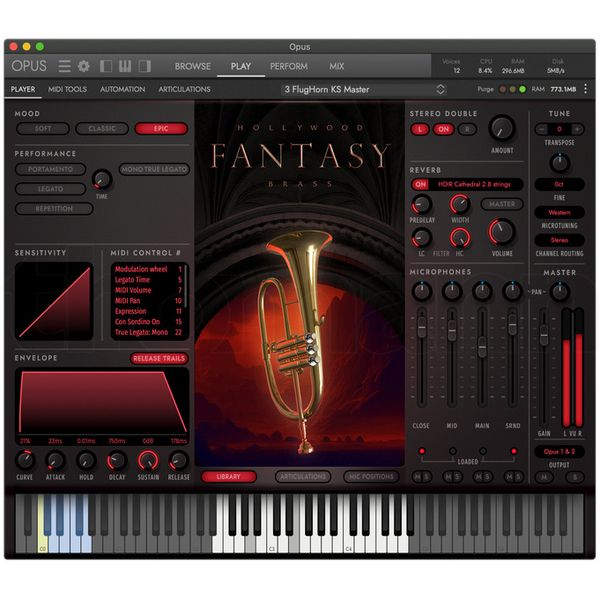Click the reverb Master button
The height and width of the screenshot is (600, 600).
[502, 204]
